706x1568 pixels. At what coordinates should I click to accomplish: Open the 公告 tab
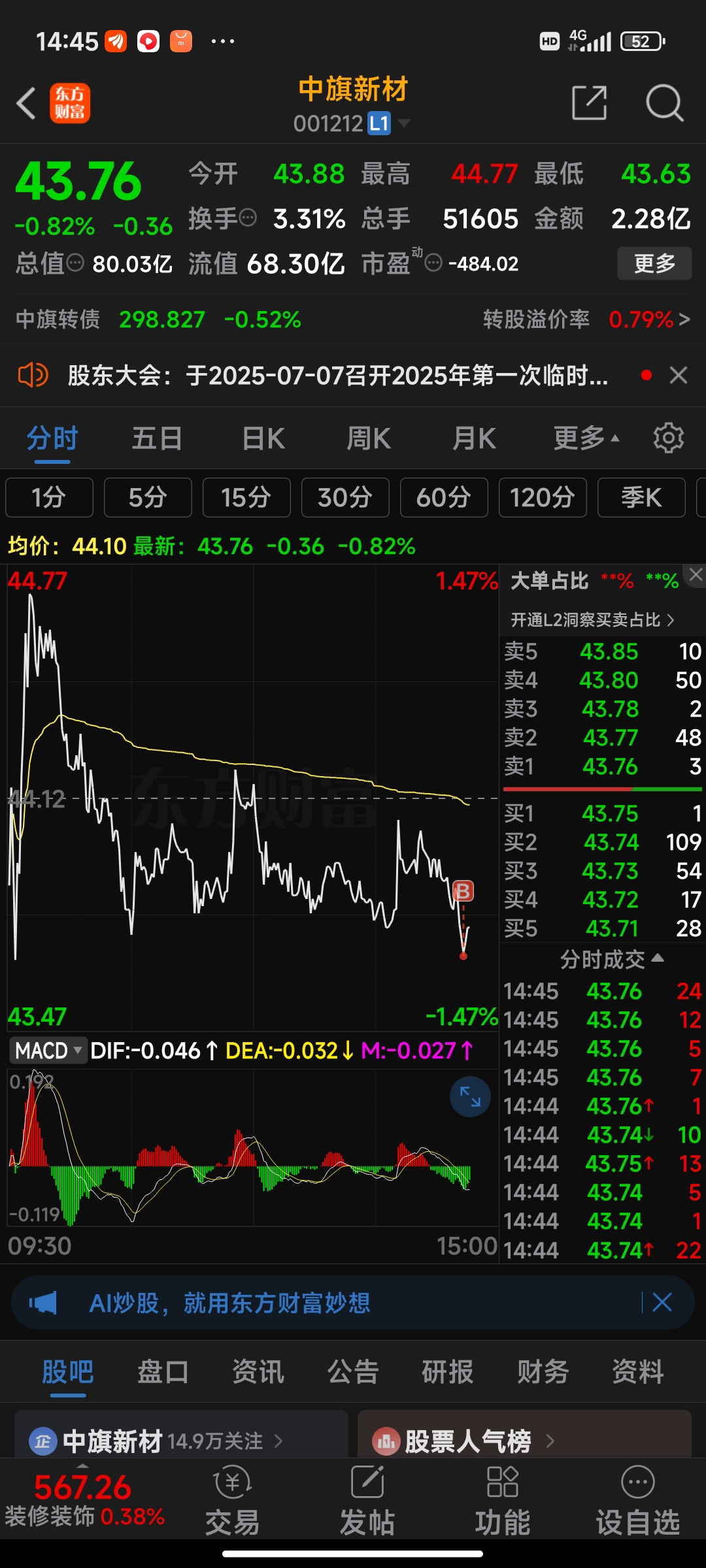click(353, 1371)
